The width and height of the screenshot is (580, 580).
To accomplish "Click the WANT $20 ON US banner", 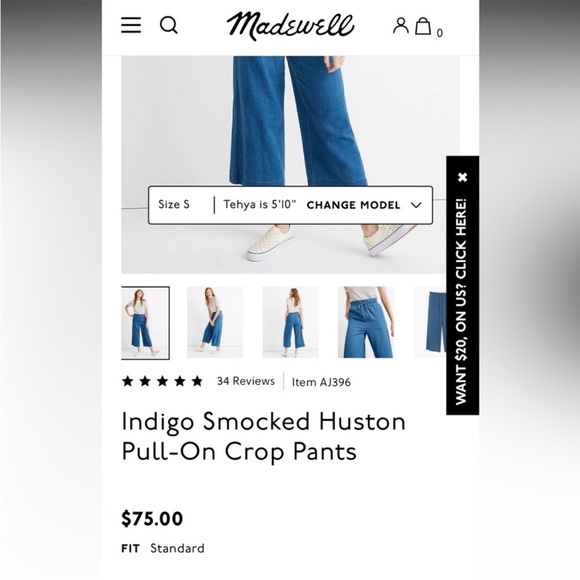I will click(461, 301).
